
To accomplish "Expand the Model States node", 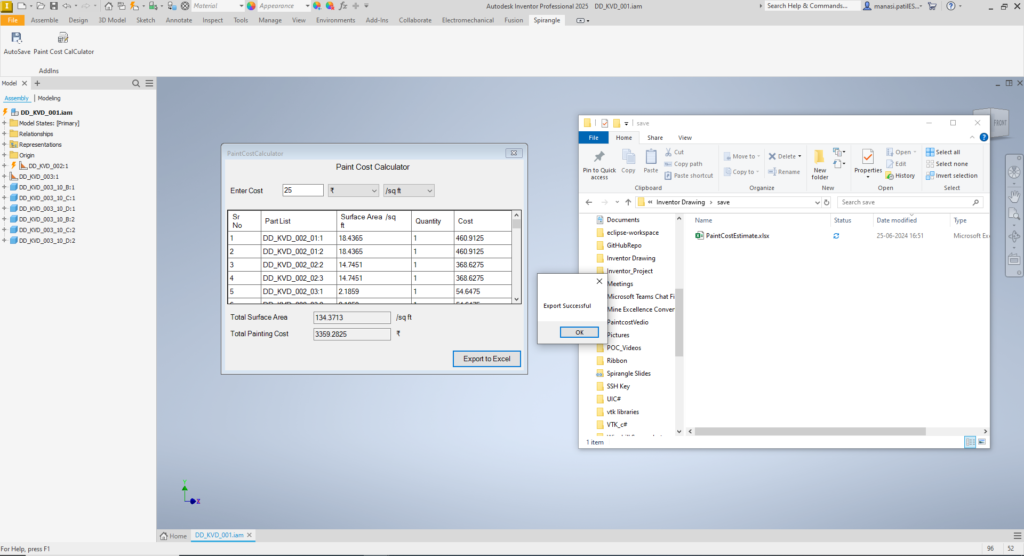I will [x=5, y=123].
